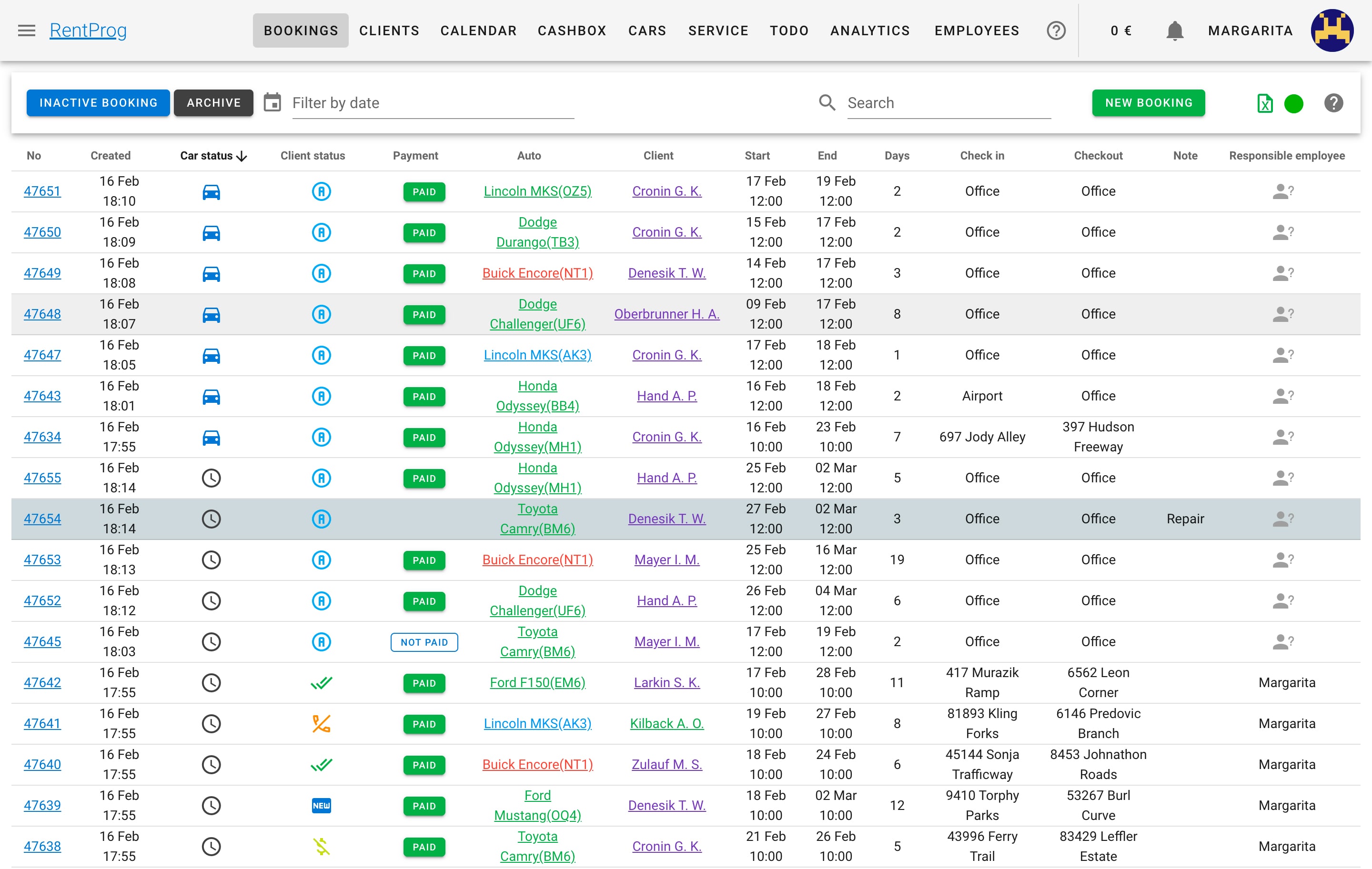Switch to the CALENDAR tab

point(479,31)
